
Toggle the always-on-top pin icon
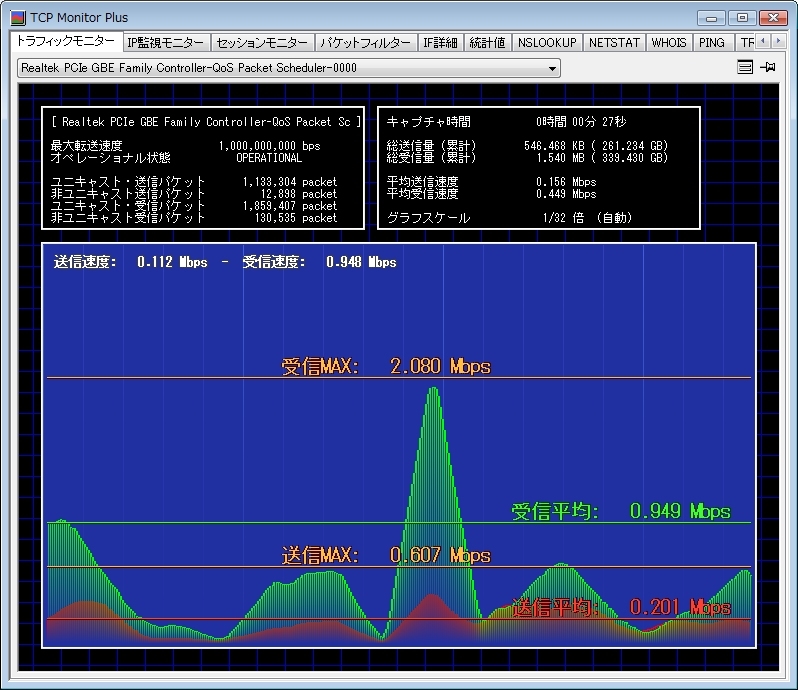768,68
